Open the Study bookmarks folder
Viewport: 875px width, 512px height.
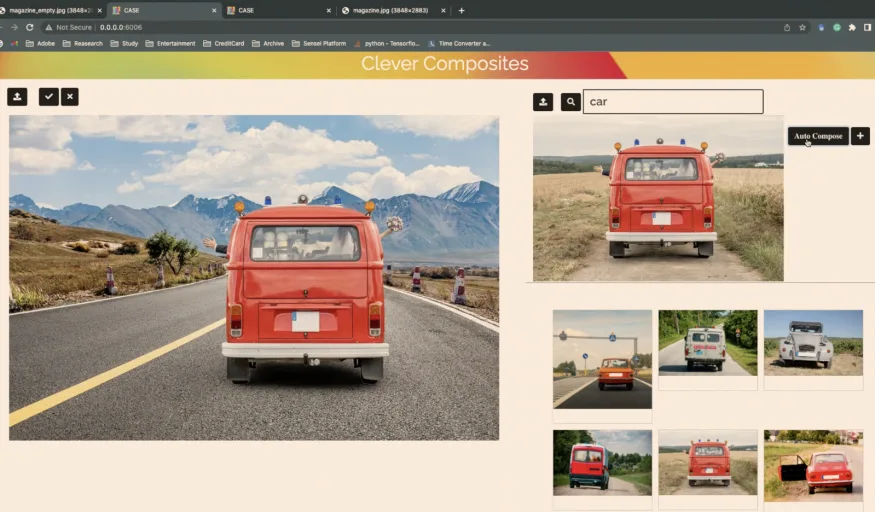tap(124, 43)
